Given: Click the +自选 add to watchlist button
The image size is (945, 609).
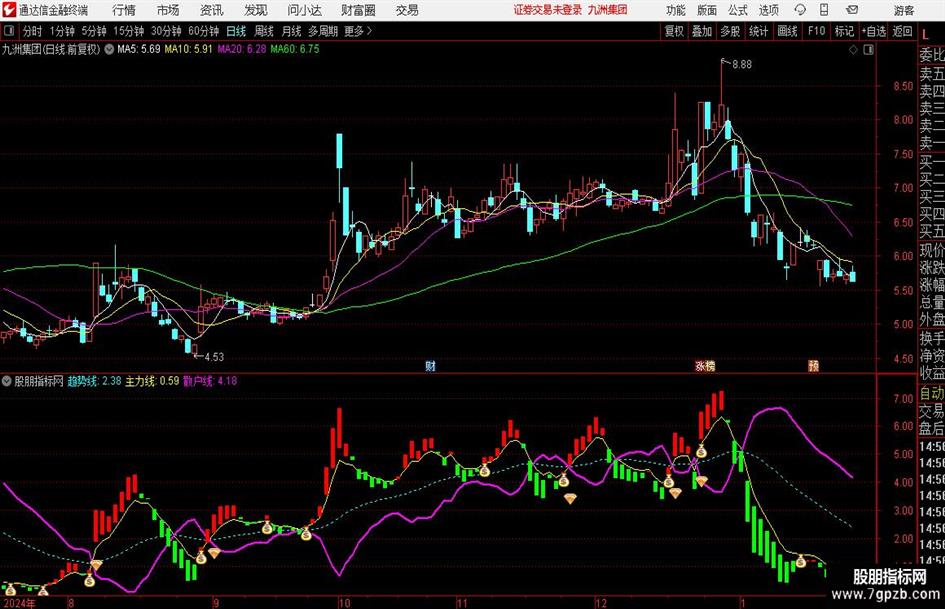Looking at the screenshot, I should (874, 31).
